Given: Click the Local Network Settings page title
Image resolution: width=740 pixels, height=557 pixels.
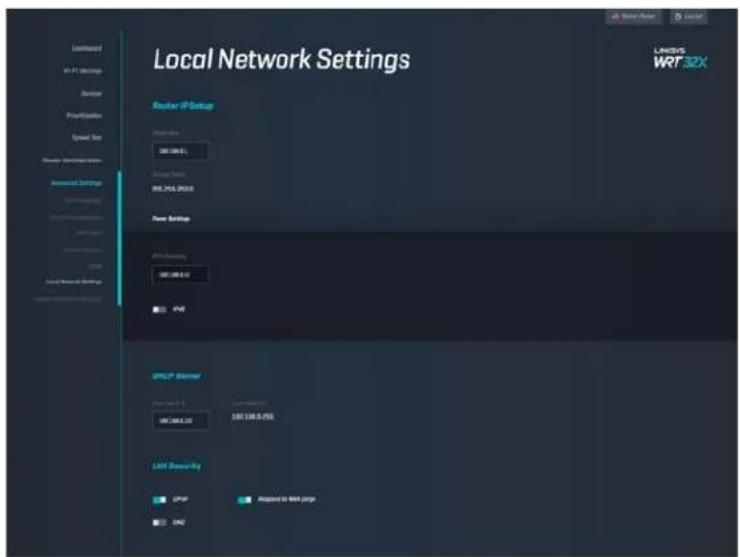Looking at the screenshot, I should coord(282,60).
